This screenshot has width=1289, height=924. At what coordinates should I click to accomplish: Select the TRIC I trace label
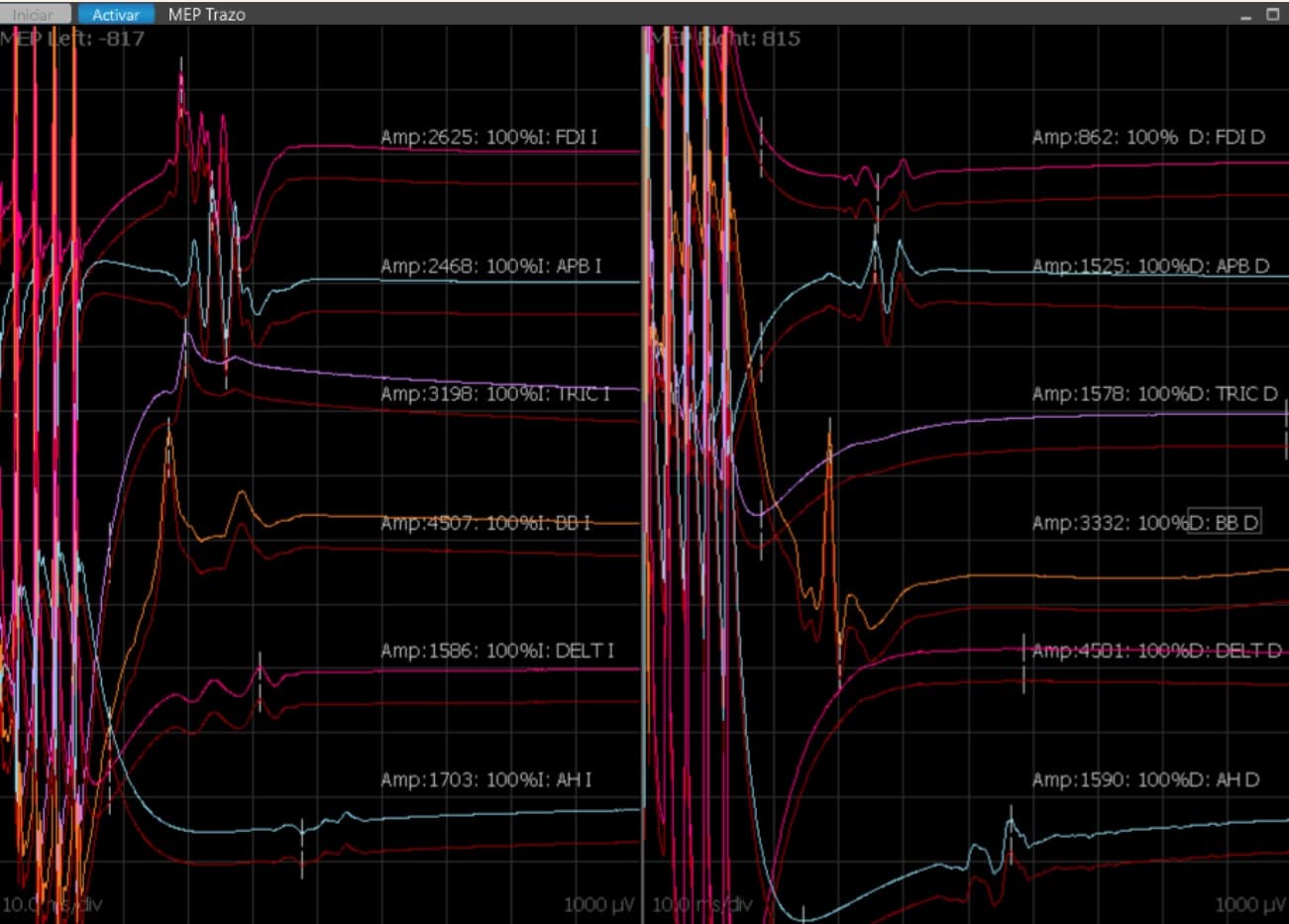(x=495, y=393)
